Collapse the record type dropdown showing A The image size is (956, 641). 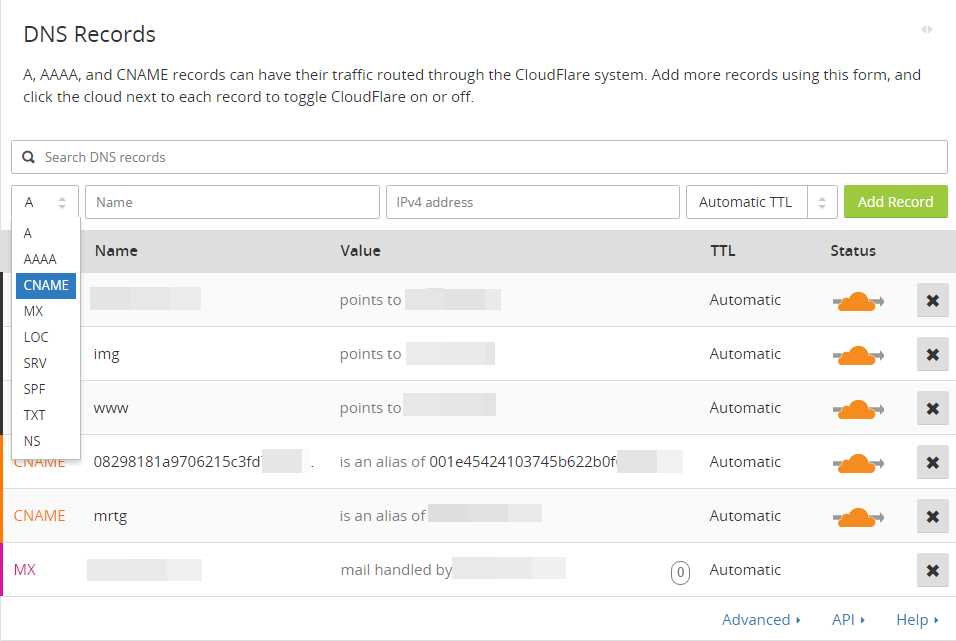(45, 202)
